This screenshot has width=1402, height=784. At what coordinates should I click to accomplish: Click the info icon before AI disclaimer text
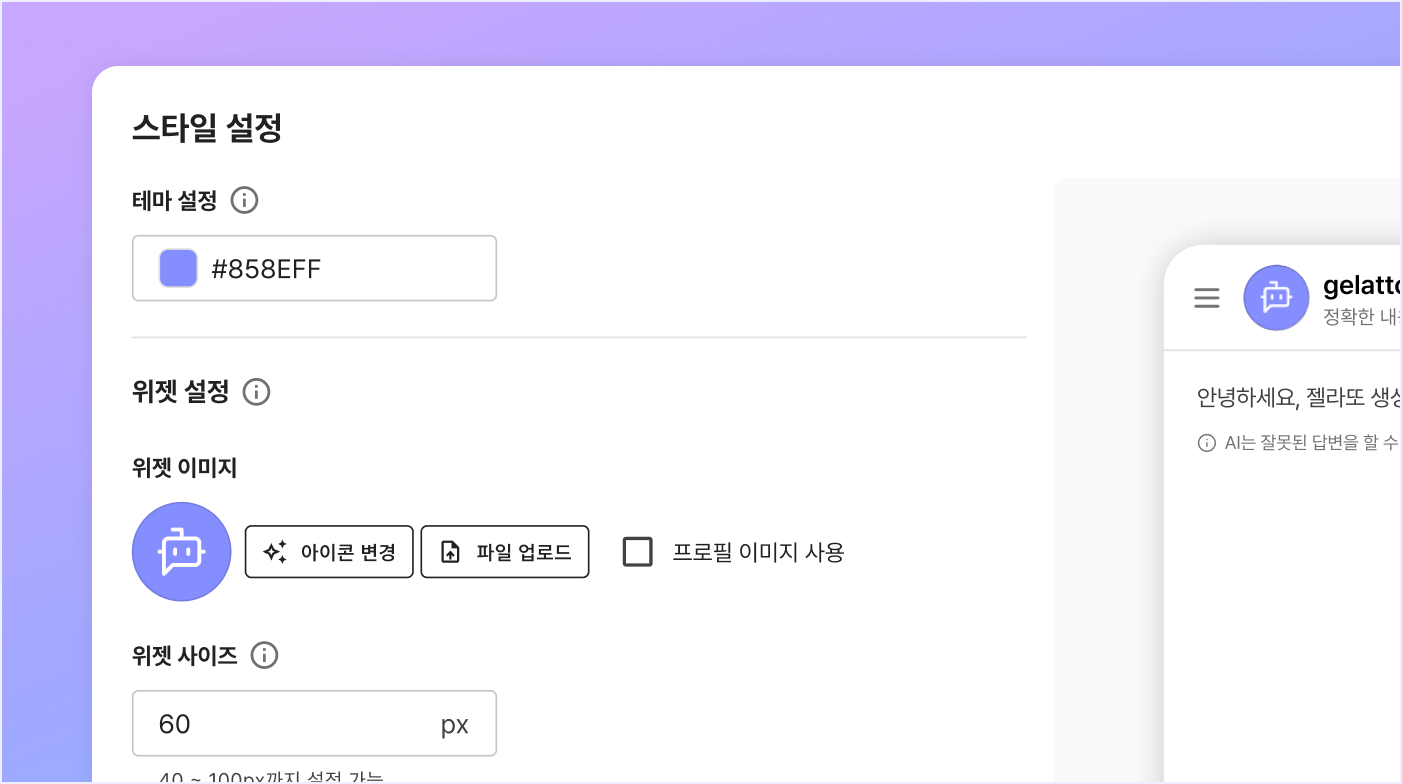[x=1207, y=443]
